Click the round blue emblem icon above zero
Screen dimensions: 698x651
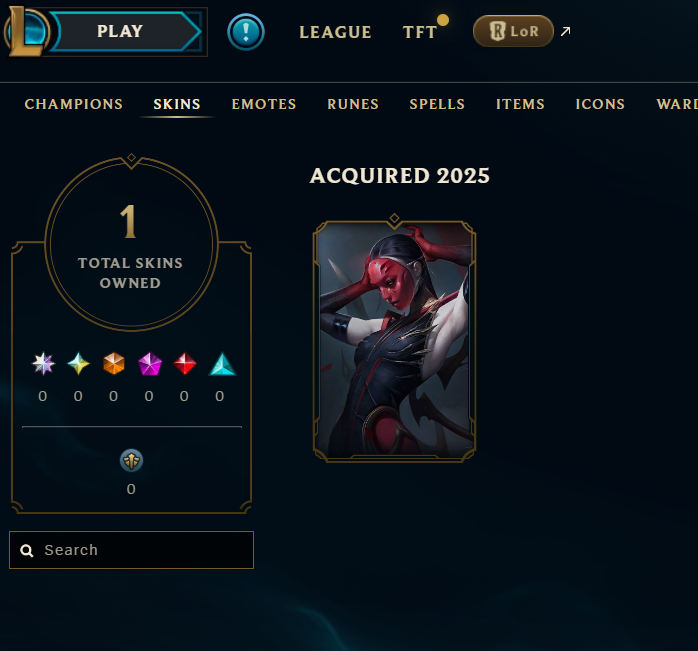[131, 460]
